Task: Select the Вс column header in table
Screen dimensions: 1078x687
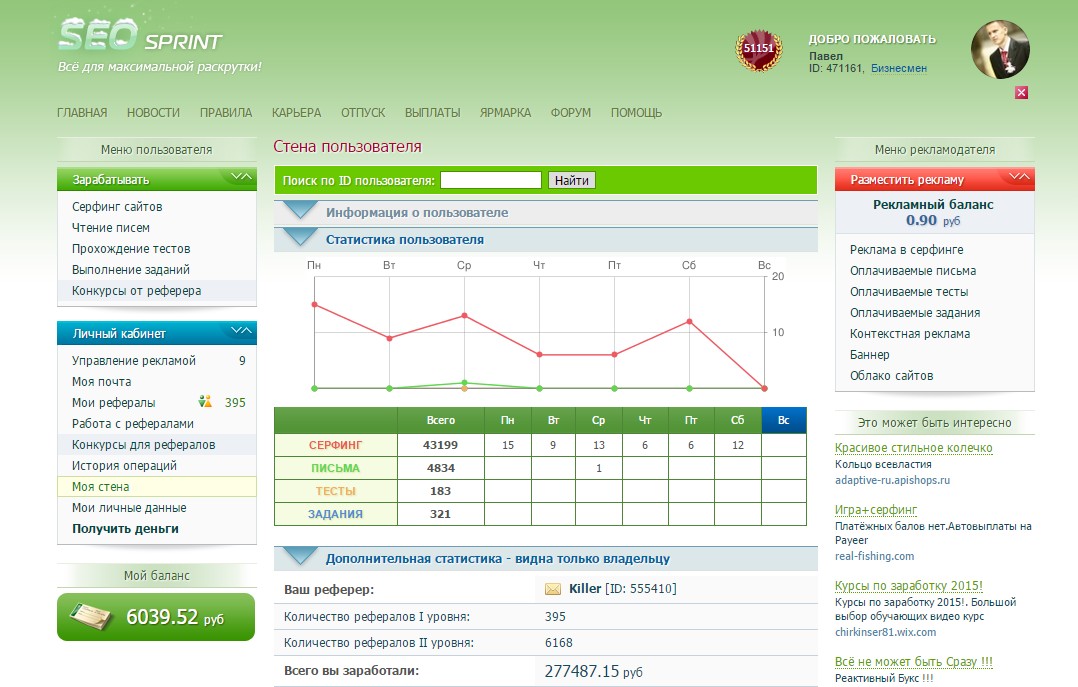Action: point(783,421)
